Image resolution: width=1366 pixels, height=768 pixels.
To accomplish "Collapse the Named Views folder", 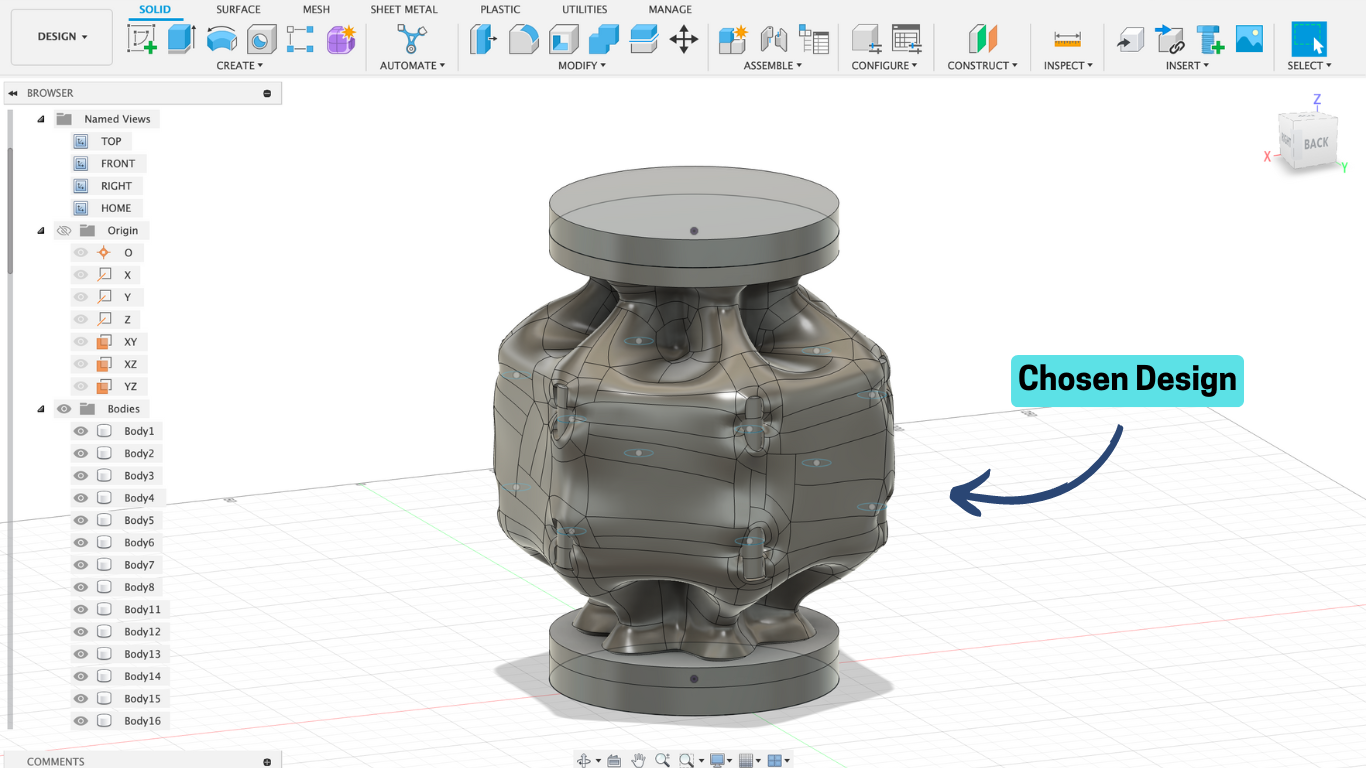I will coord(40,118).
